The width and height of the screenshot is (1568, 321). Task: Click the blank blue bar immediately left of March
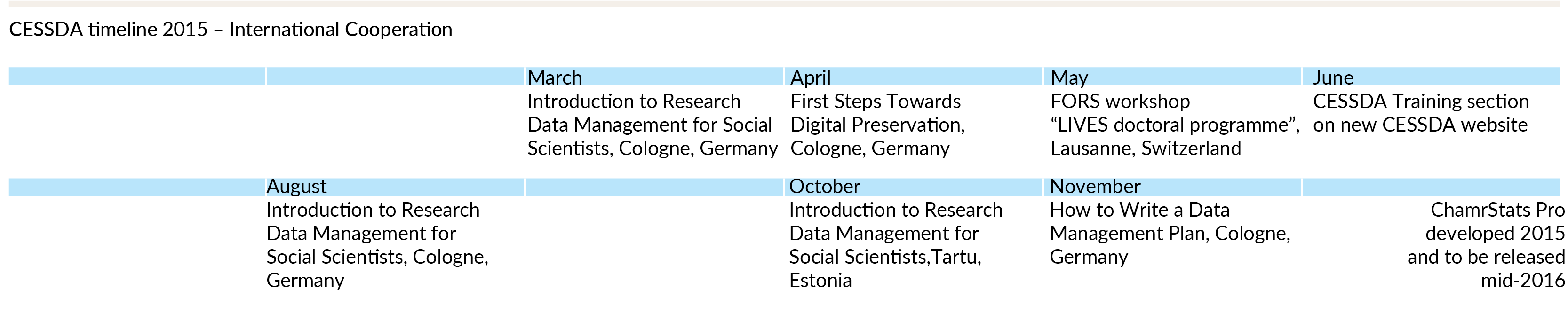click(x=395, y=77)
